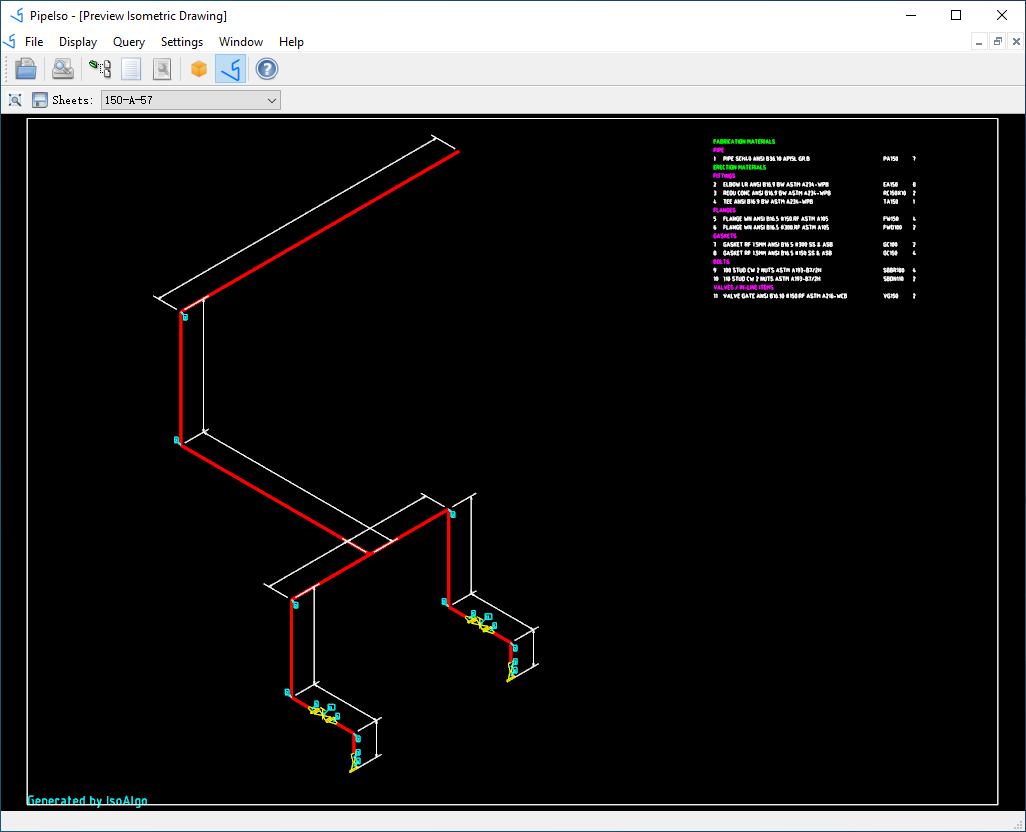This screenshot has height=832, width=1026.
Task: Click the zoom extents magnifier icon
Action: [x=15, y=100]
